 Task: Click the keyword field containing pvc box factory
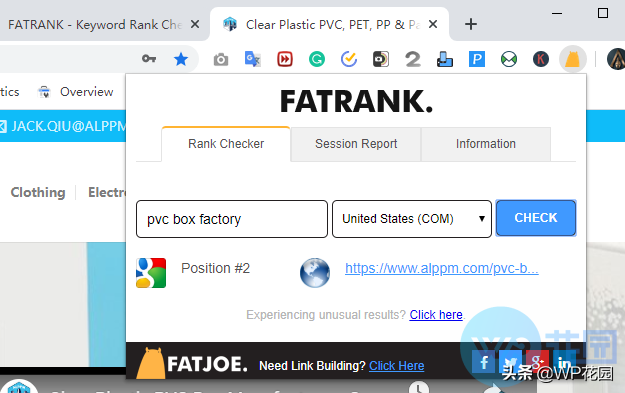232,219
